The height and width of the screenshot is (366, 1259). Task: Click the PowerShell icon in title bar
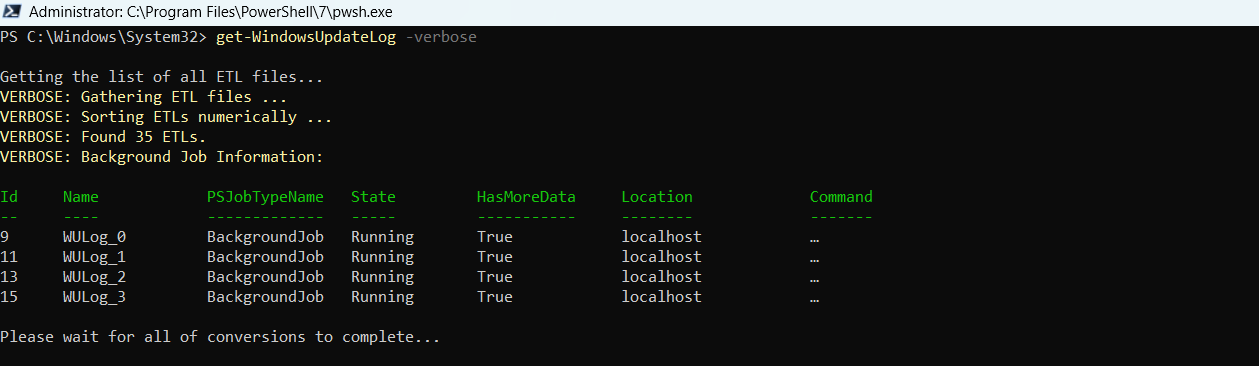(11, 12)
